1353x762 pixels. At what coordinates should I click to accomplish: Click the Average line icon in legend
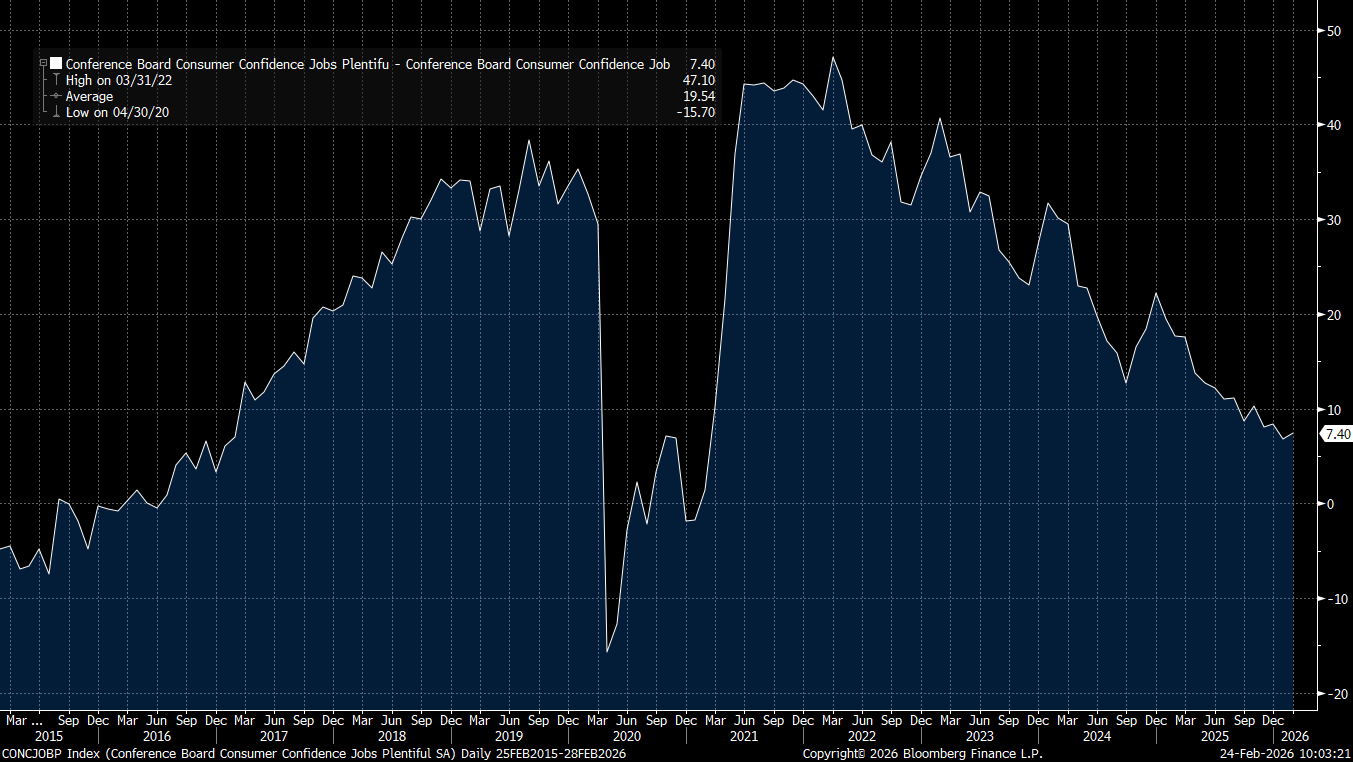point(56,96)
